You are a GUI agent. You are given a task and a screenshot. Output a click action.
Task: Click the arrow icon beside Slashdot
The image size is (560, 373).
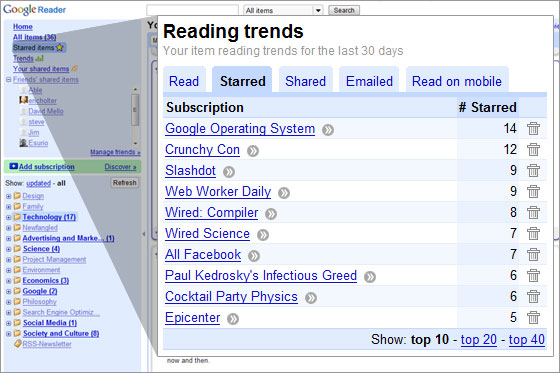(229, 172)
